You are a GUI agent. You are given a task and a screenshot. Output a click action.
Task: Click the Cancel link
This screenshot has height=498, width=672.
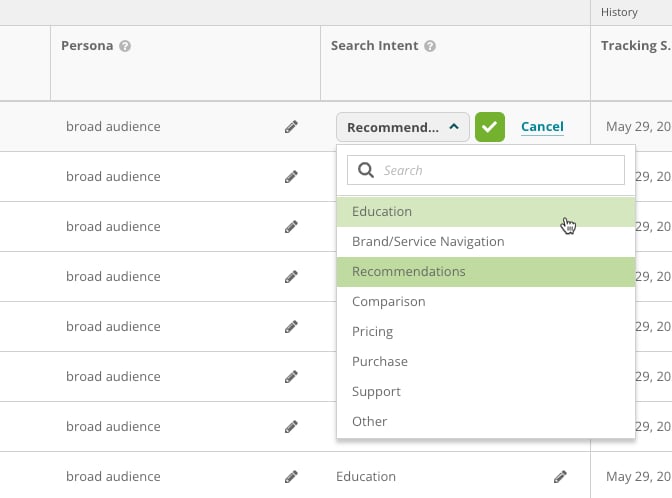pyautogui.click(x=542, y=126)
